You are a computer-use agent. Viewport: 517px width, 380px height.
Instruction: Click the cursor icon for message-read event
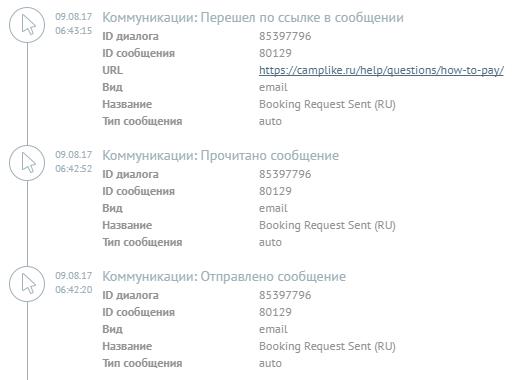pyautogui.click(x=27, y=163)
